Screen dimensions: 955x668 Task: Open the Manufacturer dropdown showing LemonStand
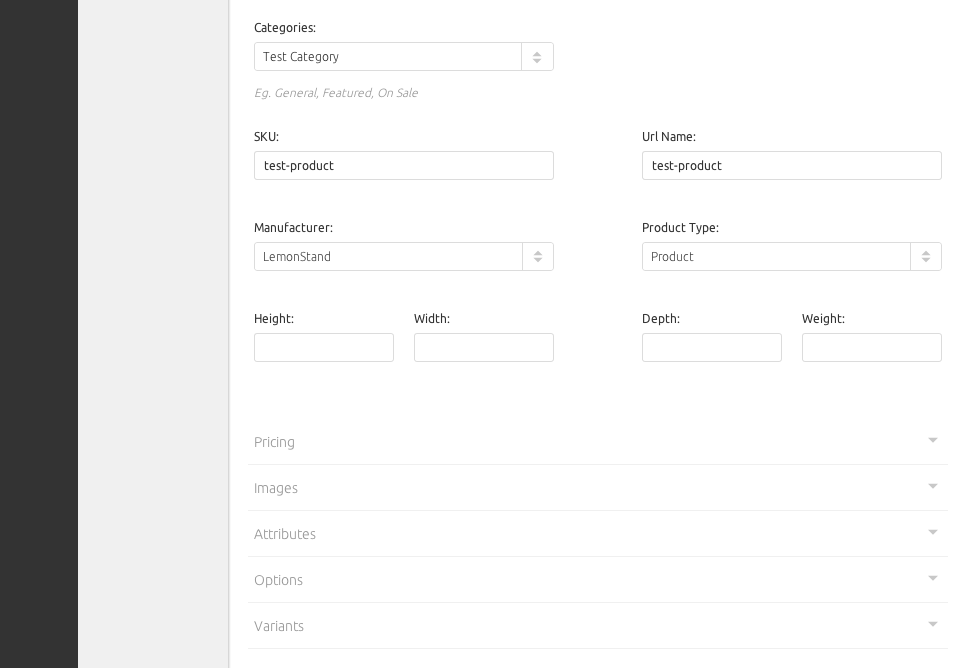(388, 257)
